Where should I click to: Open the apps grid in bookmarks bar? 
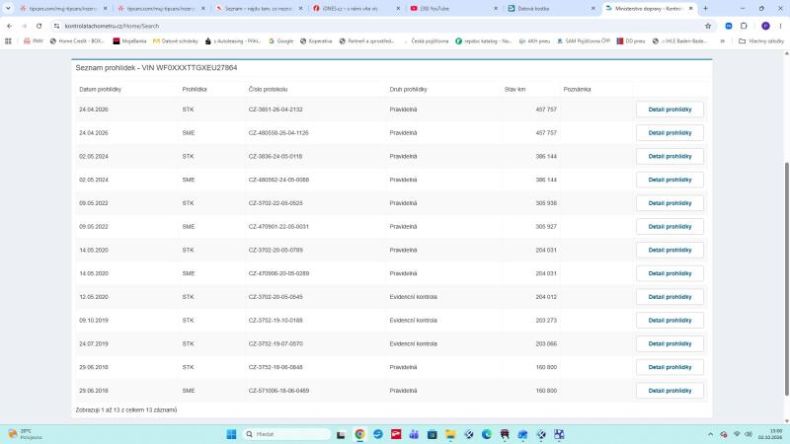[x=8, y=41]
